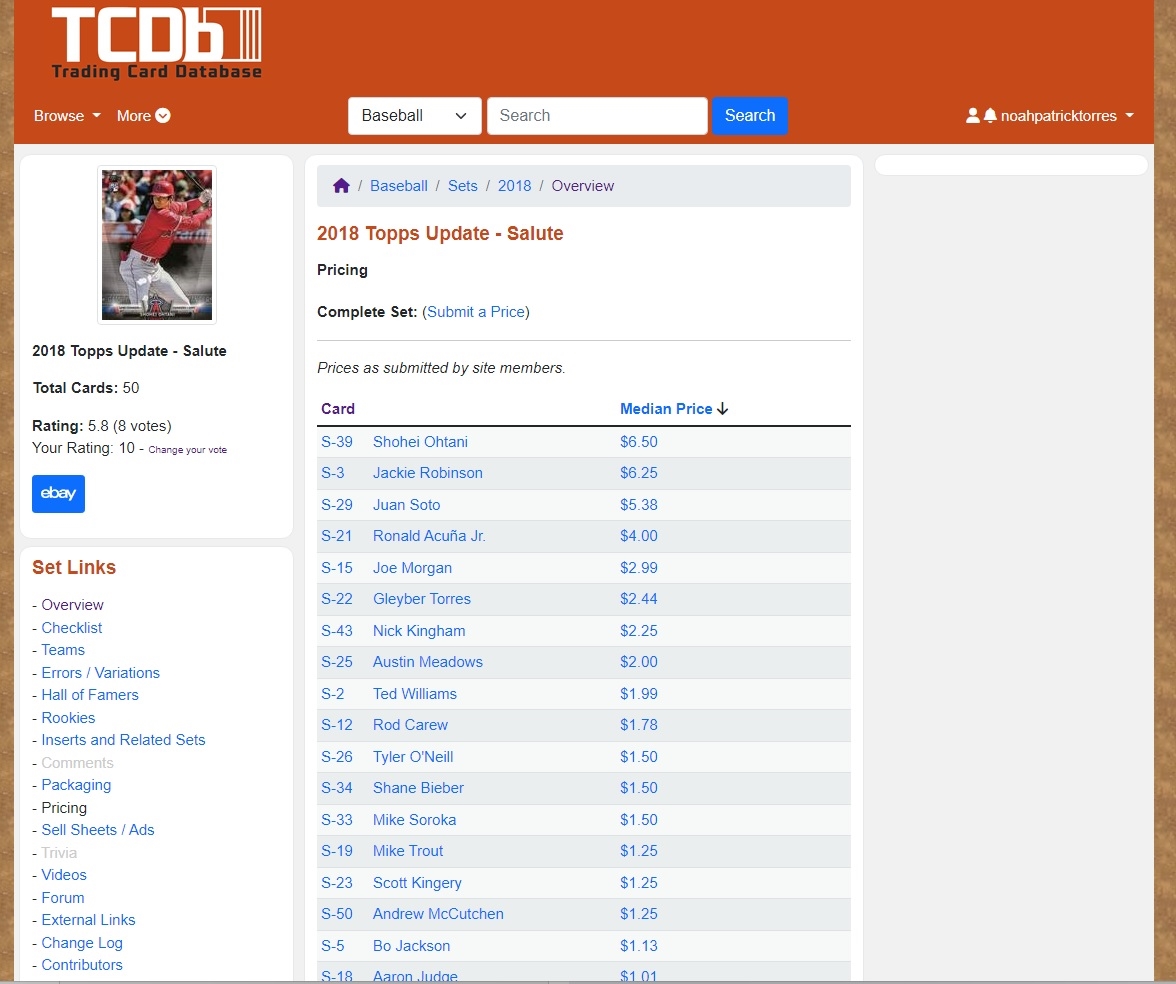
Task: Open Errors / Variations set link
Action: click(100, 673)
